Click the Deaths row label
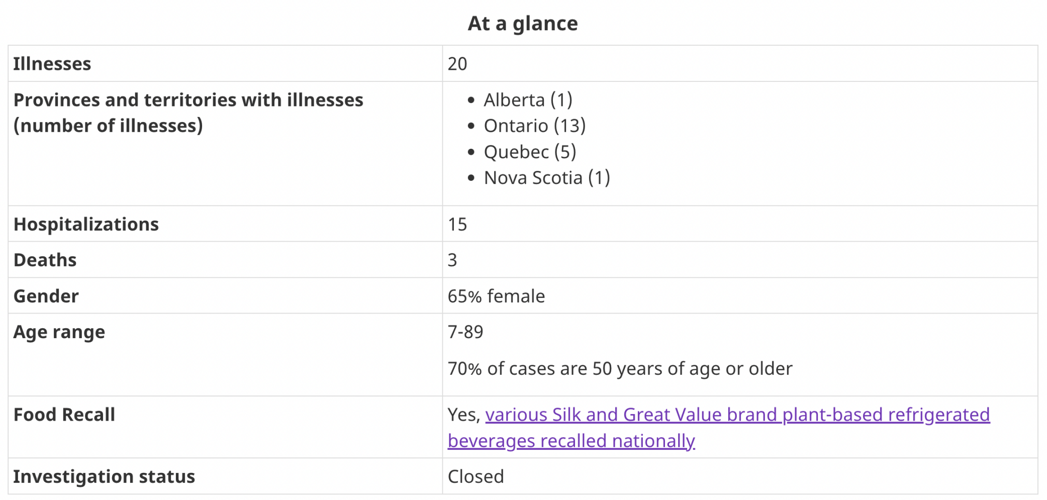Image resolution: width=1047 pixels, height=500 pixels. [45, 260]
